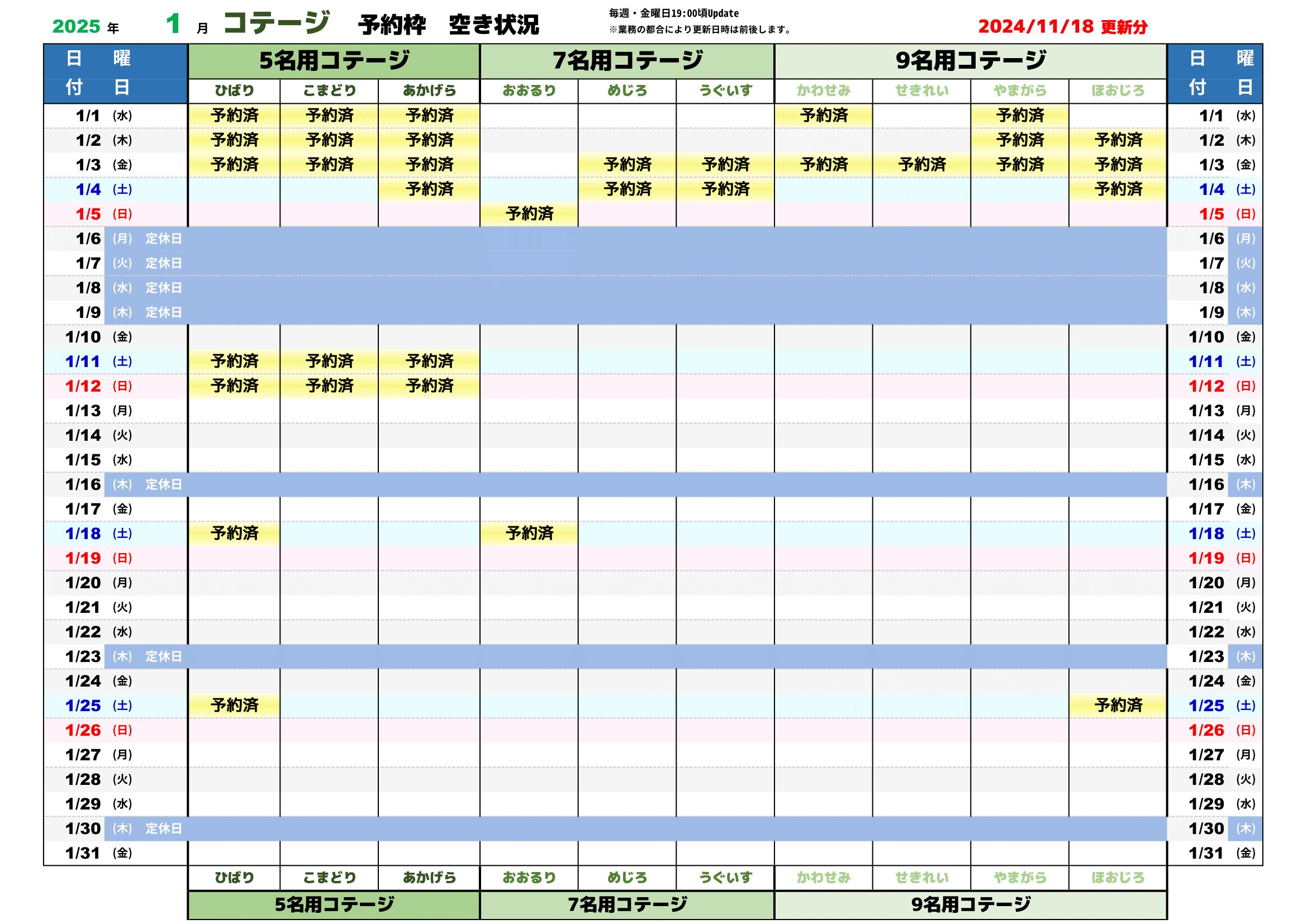The image size is (1307, 924).
Task: Click "予約済" for こまどり on 1/2
Action: pyautogui.click(x=330, y=140)
